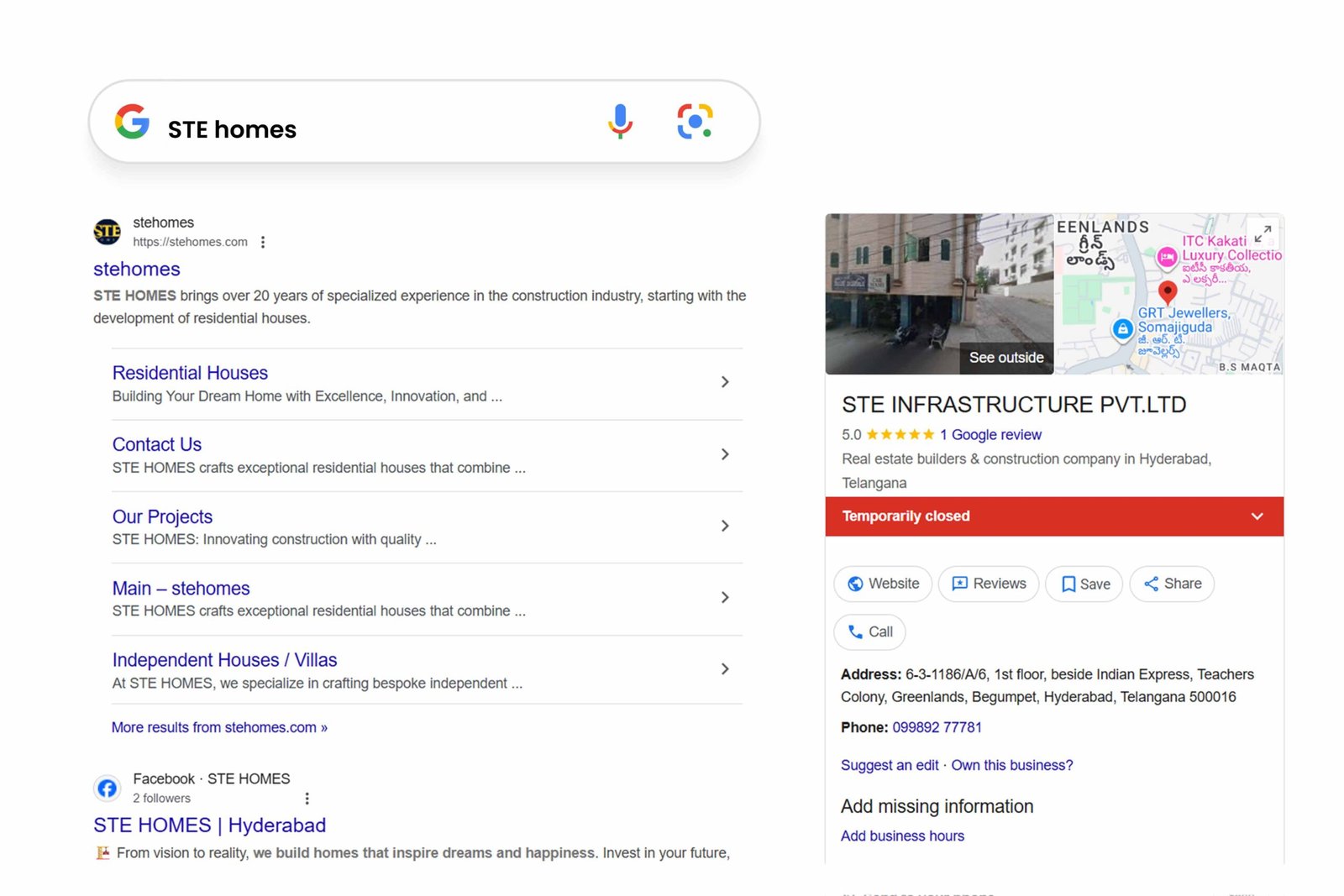Share the STE Infrastructure listing
Image resolution: width=1344 pixels, height=896 pixels.
click(1172, 584)
